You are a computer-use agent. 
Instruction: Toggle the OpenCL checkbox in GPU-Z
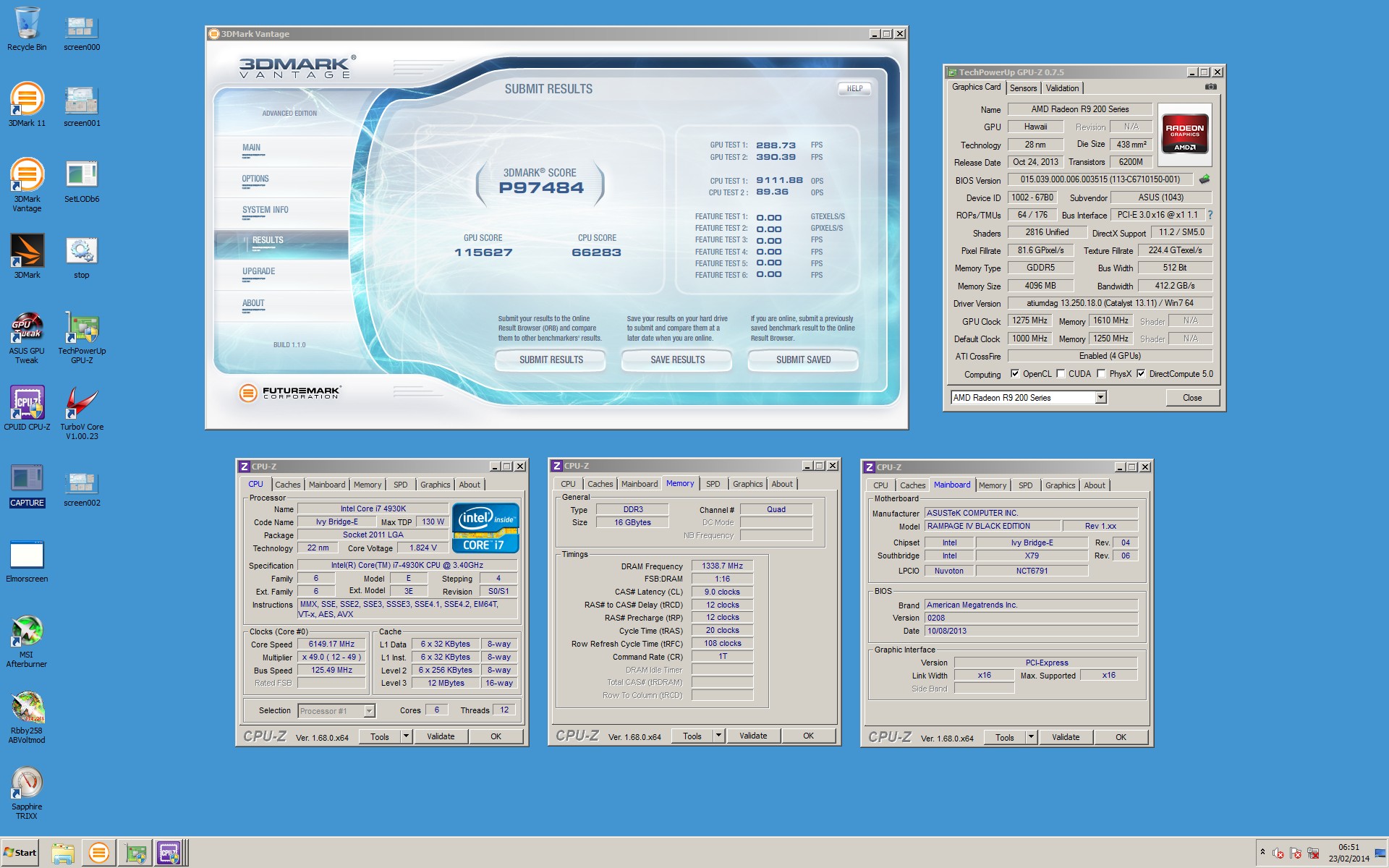1015,374
